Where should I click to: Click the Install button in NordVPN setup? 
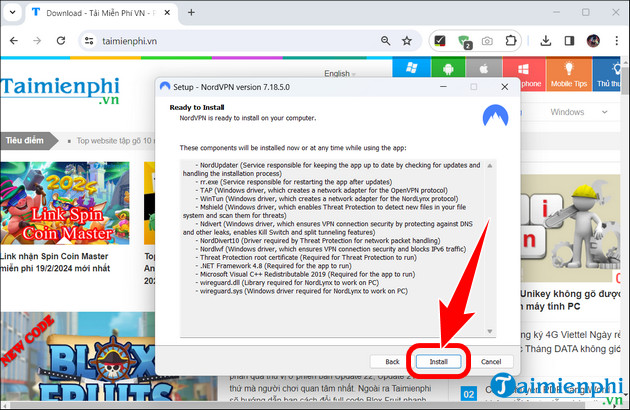438,361
